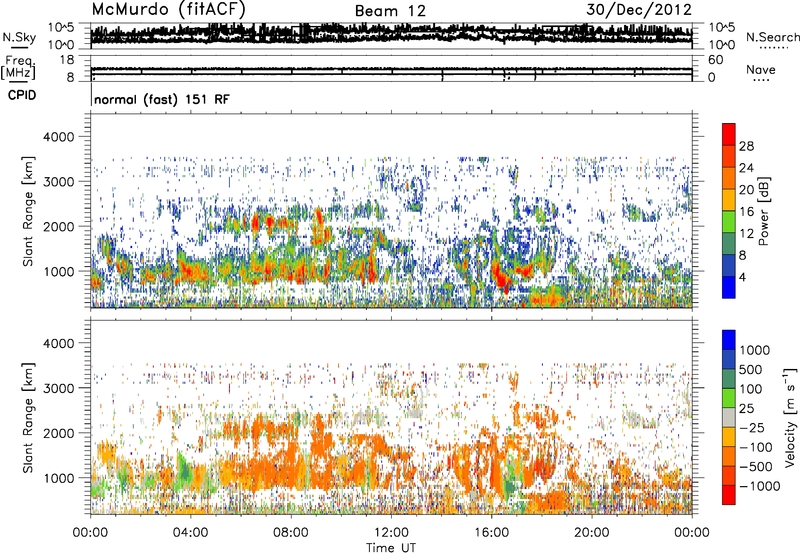Screen dimensions: 800x554
Task: Click the Time UT axis label
Action: [391, 548]
